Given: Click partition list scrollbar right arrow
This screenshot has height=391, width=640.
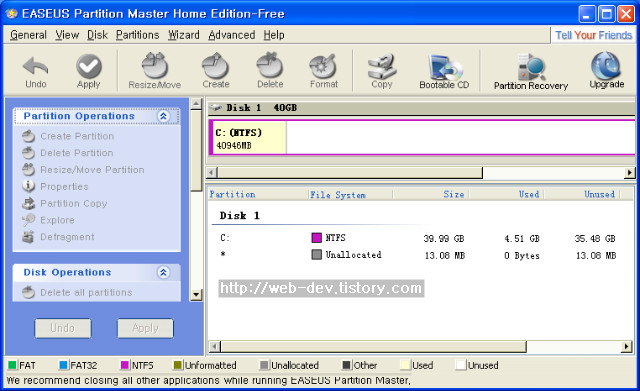Looking at the screenshot, I should (627, 347).
